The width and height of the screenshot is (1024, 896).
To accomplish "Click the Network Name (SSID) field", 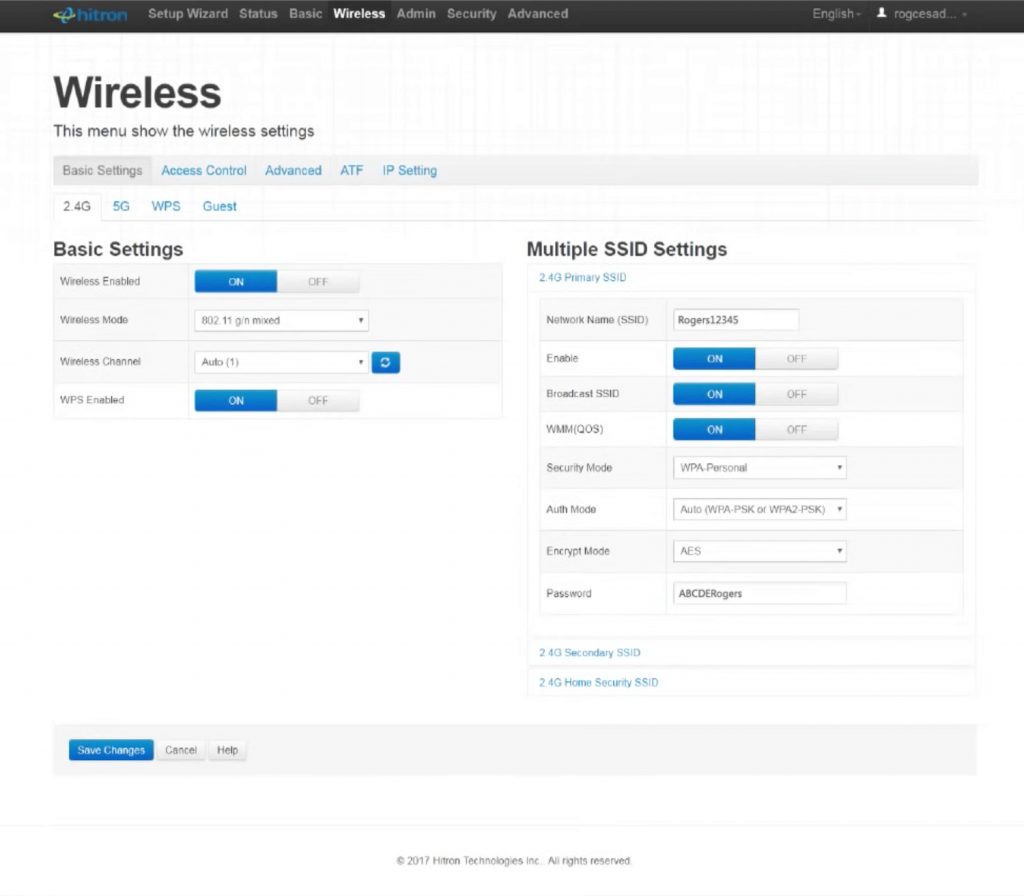I will 736,320.
